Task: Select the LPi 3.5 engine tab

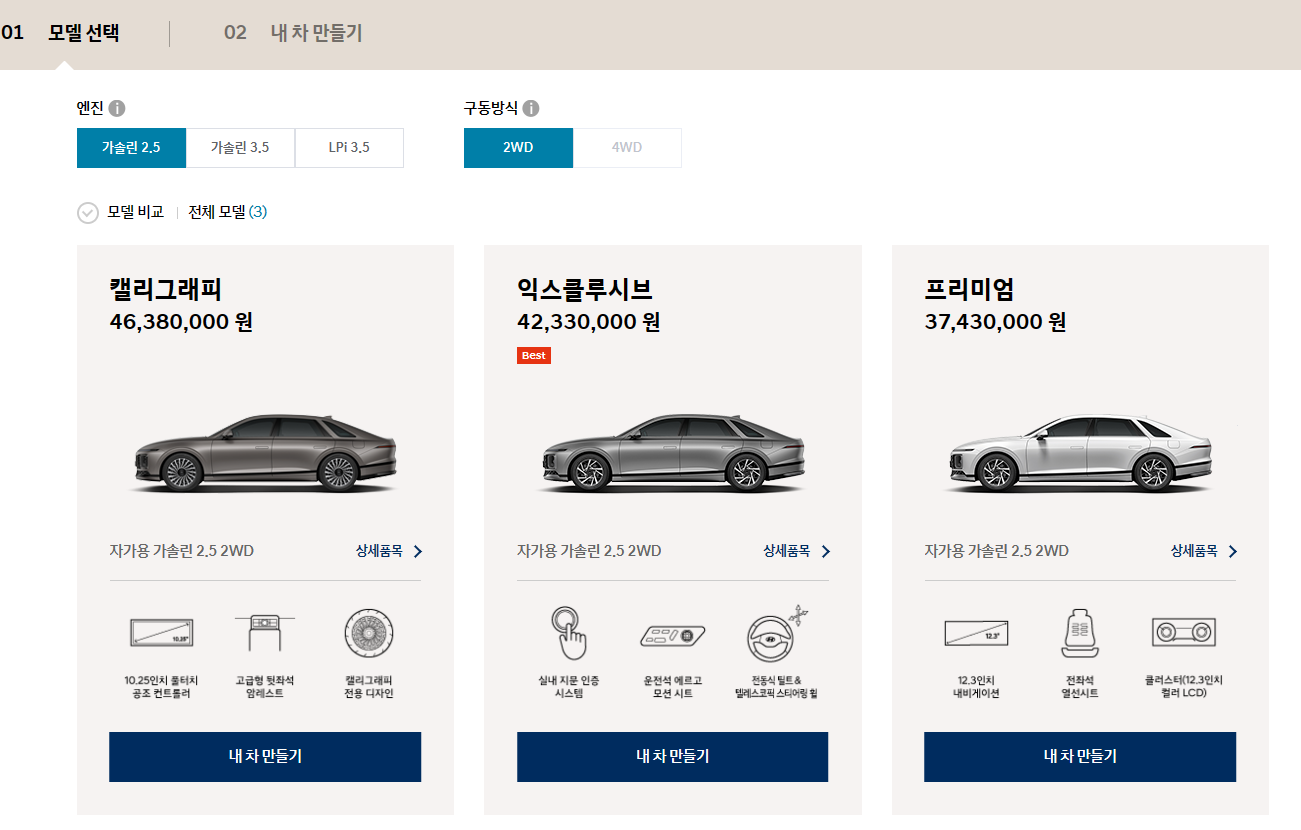Action: coord(349,147)
